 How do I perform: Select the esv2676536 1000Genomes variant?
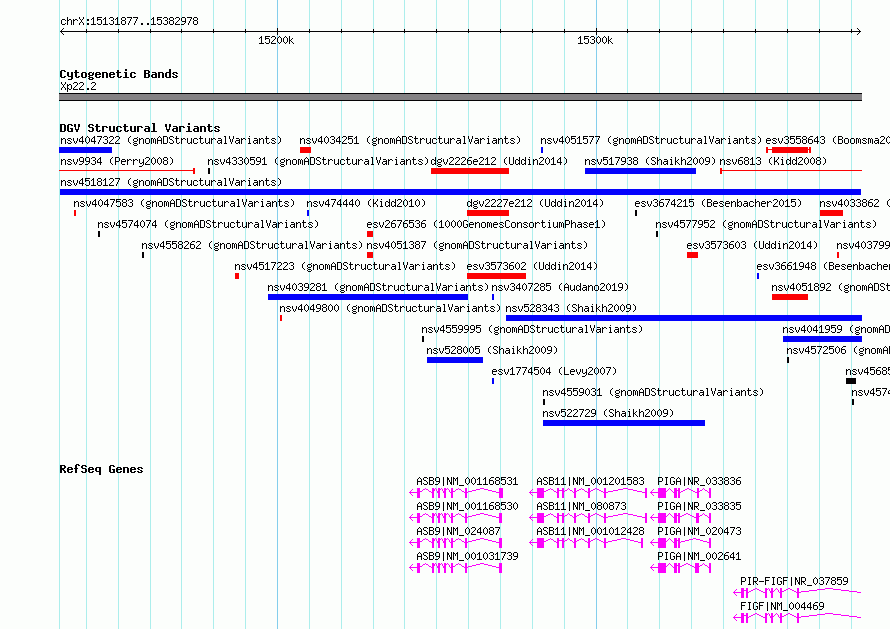tap(486, 224)
